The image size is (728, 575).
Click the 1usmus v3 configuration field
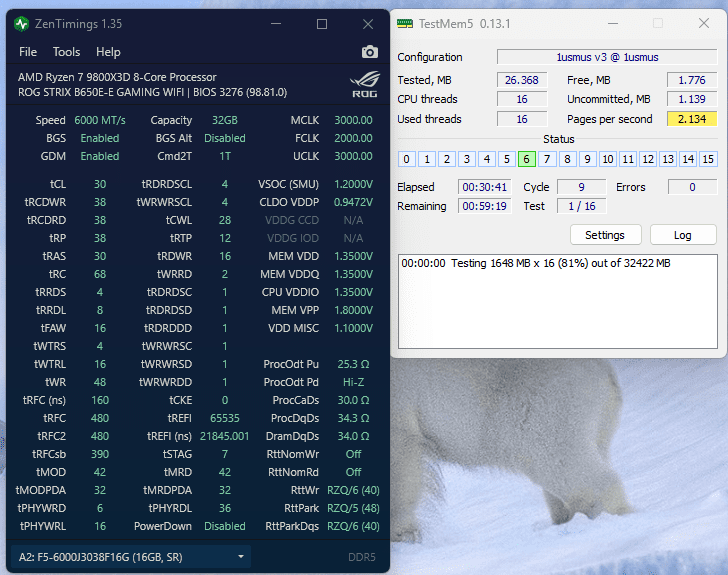(607, 57)
